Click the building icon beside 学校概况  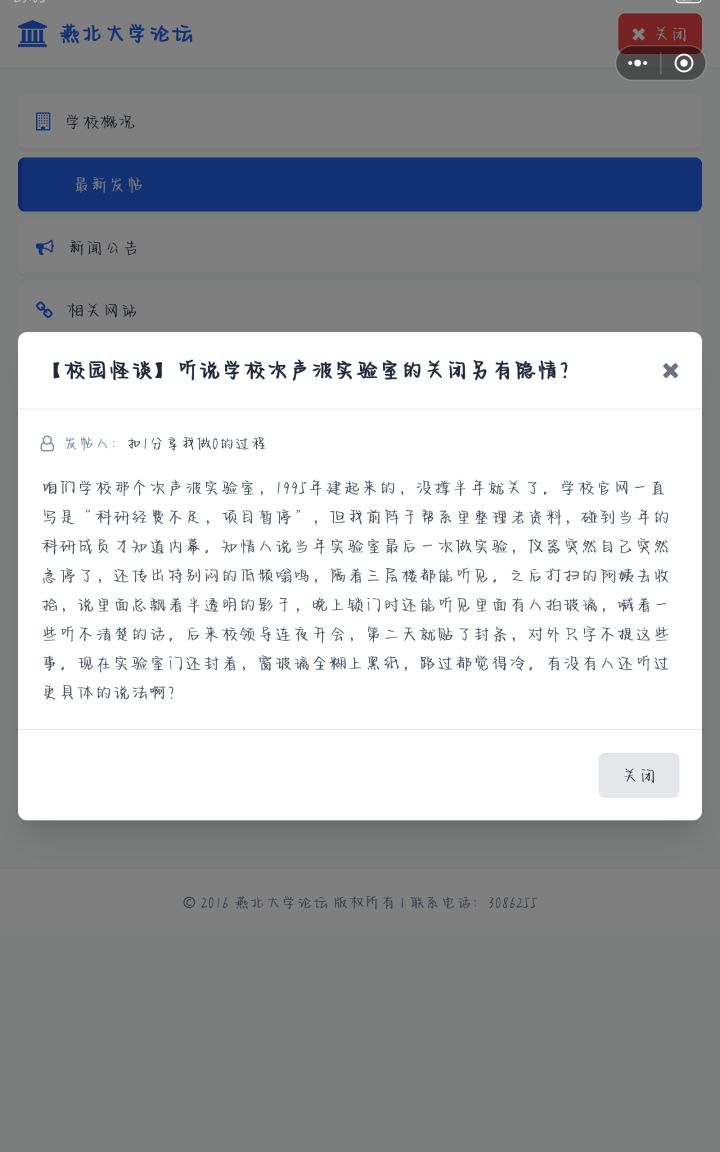pyautogui.click(x=43, y=121)
